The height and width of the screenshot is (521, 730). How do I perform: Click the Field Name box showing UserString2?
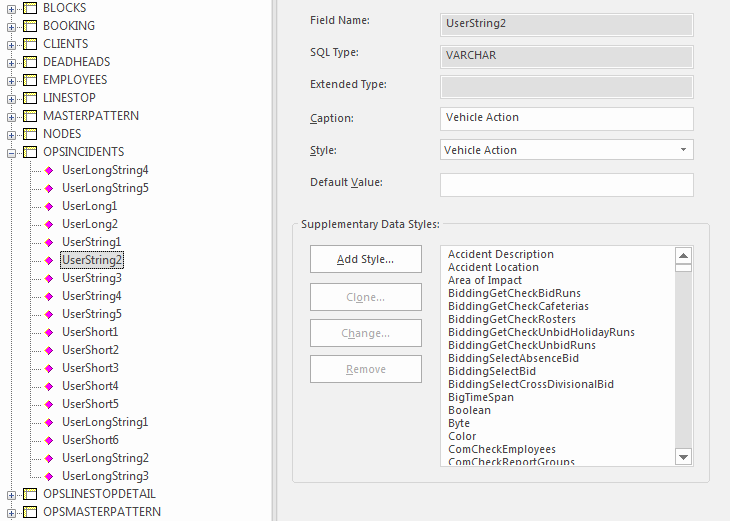567,25
